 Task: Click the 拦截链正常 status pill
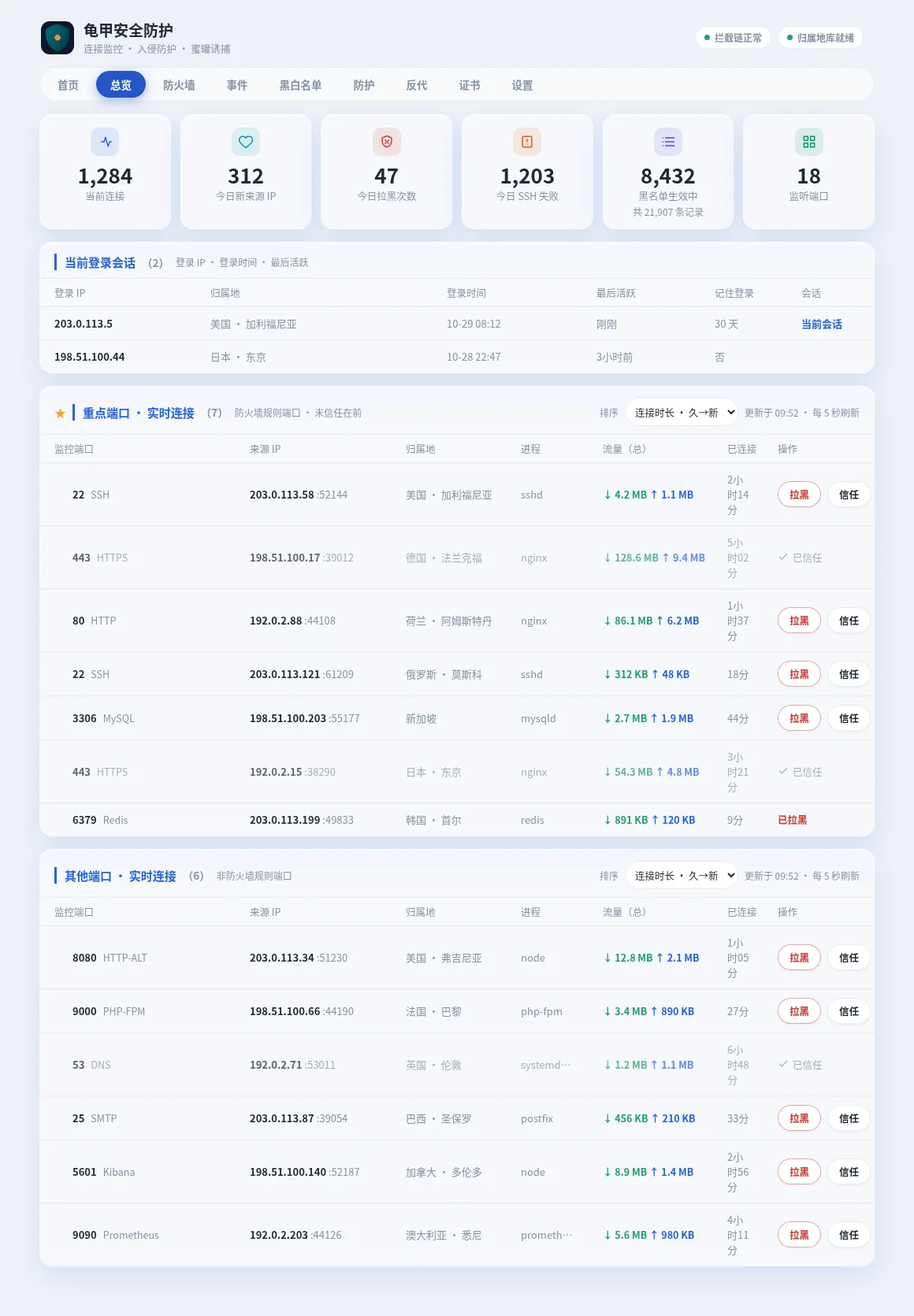click(x=733, y=38)
